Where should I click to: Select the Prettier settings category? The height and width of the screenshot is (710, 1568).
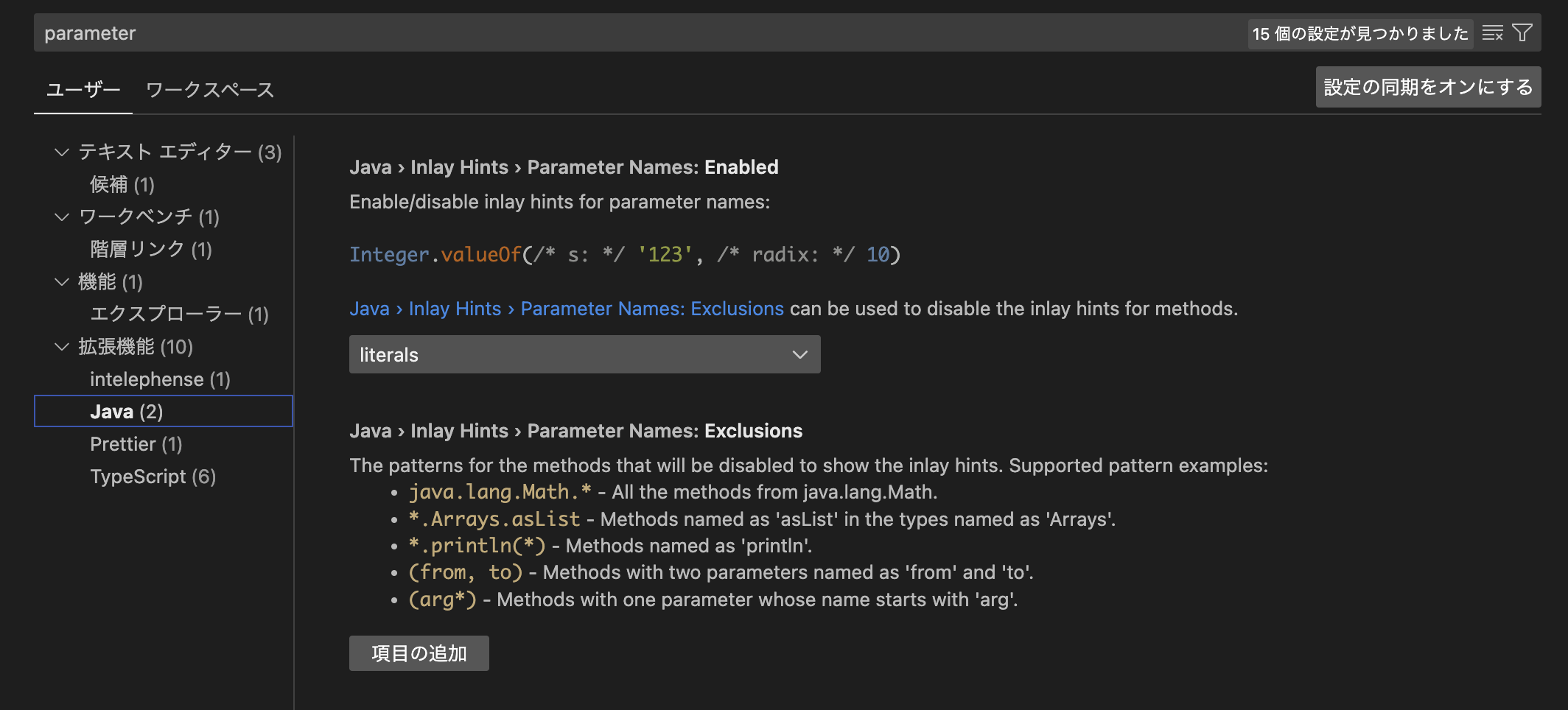point(136,443)
